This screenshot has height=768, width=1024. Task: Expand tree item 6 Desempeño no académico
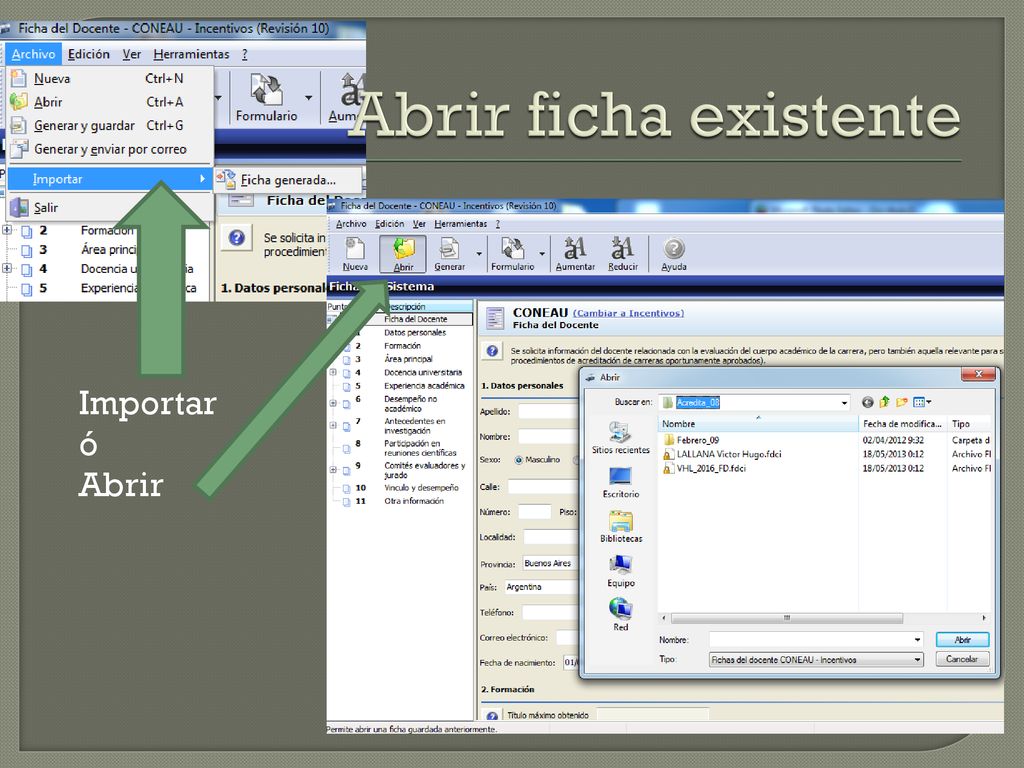tap(332, 403)
